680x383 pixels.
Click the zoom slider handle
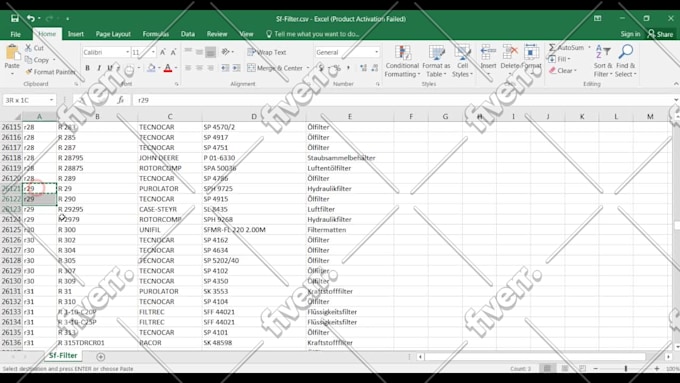coord(626,368)
